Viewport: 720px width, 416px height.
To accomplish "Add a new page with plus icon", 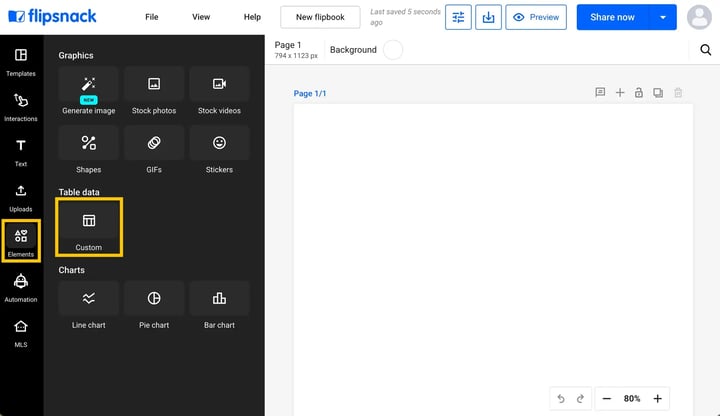I will 620,92.
